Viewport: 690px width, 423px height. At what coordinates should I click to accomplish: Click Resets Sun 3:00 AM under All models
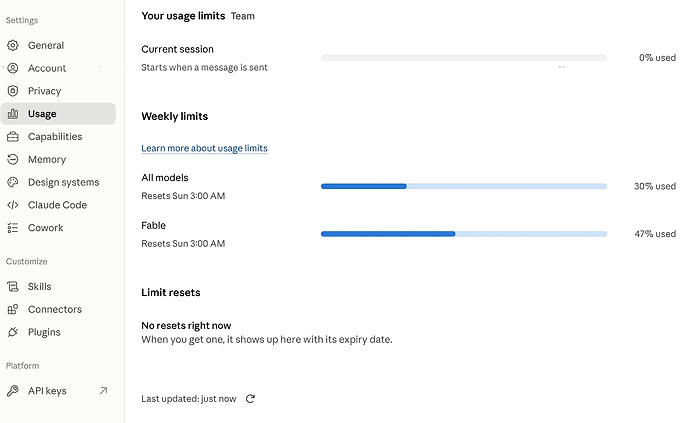pos(183,196)
